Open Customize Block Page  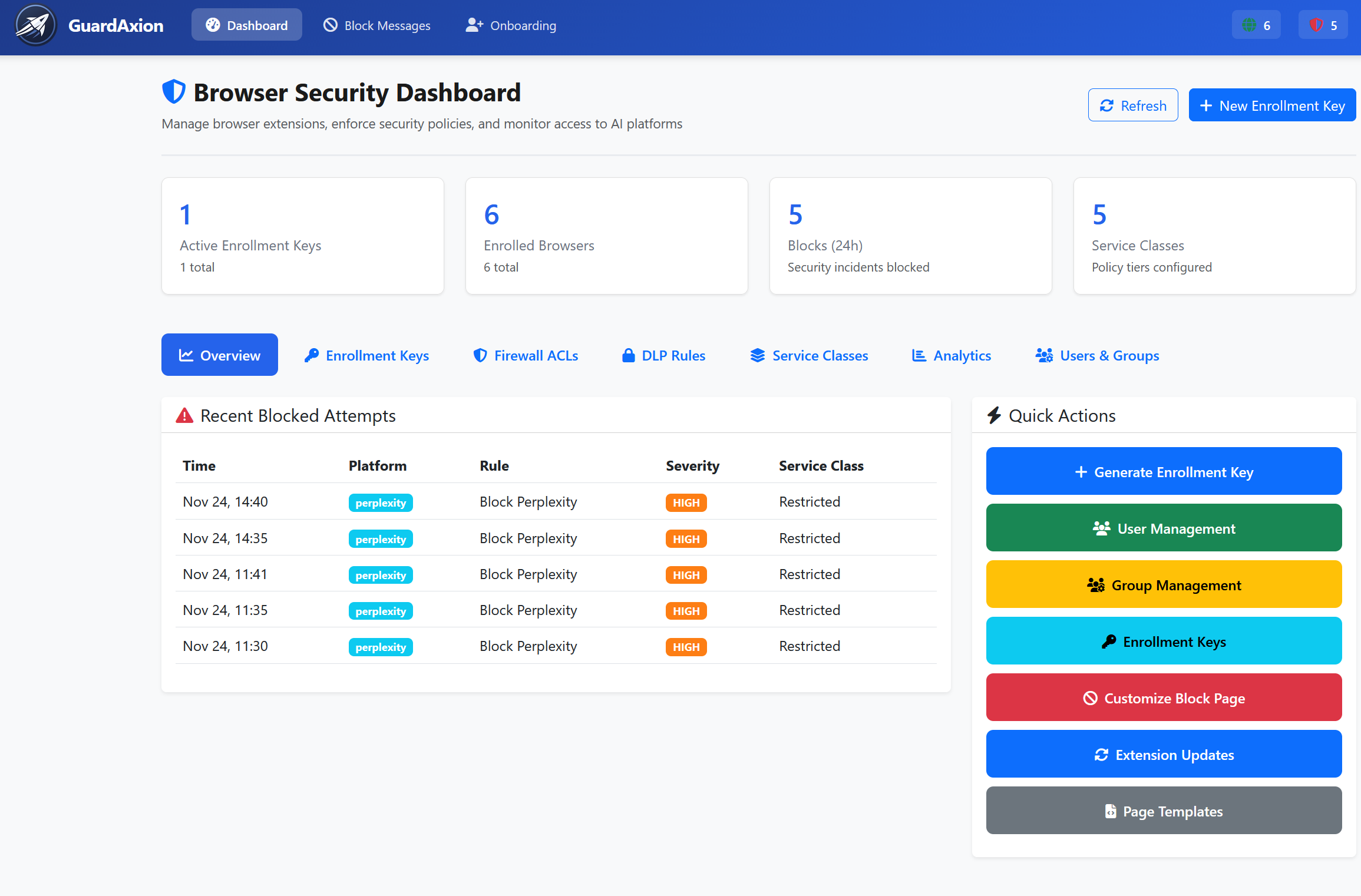click(x=1163, y=697)
